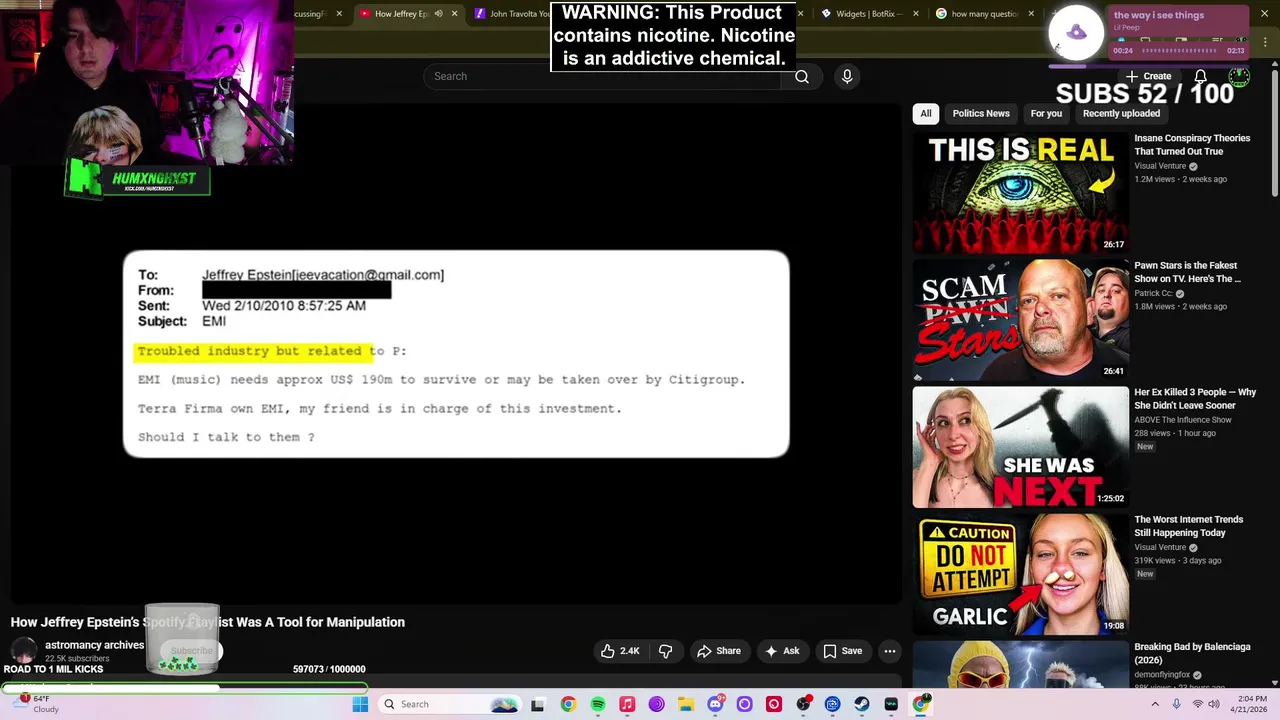This screenshot has width=1280, height=720.
Task: Mute tab via speaker icon on YouTube tab
Action: pyautogui.click(x=438, y=14)
